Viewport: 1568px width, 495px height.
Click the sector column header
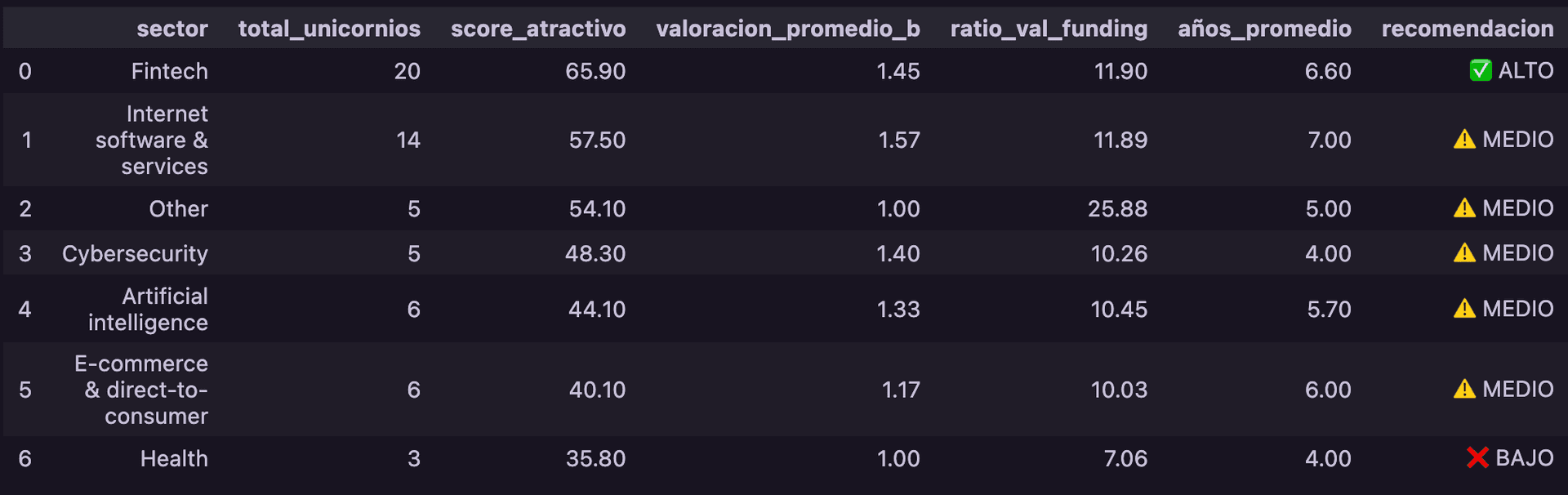(171, 29)
